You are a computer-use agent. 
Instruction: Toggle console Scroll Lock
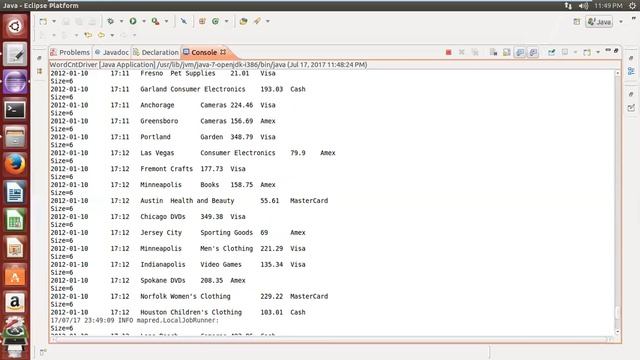(507, 52)
